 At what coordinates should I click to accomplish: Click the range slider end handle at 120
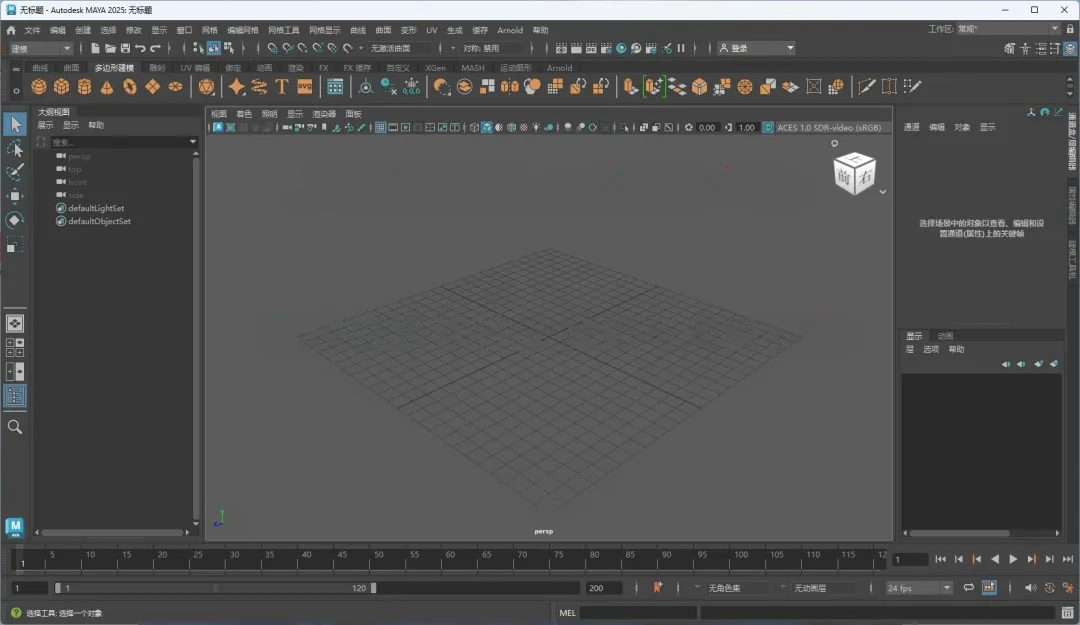(373, 588)
